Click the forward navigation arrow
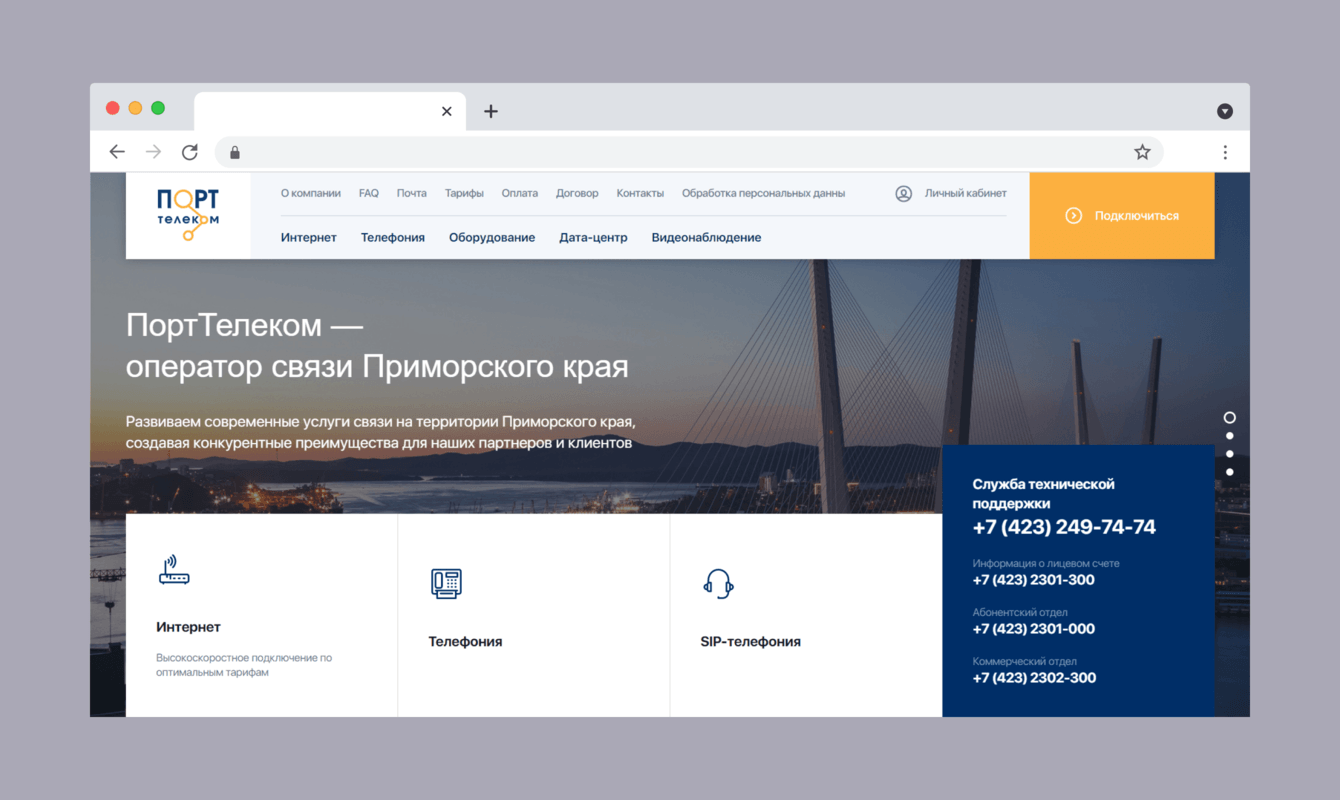Viewport: 1340px width, 800px height. 153,151
